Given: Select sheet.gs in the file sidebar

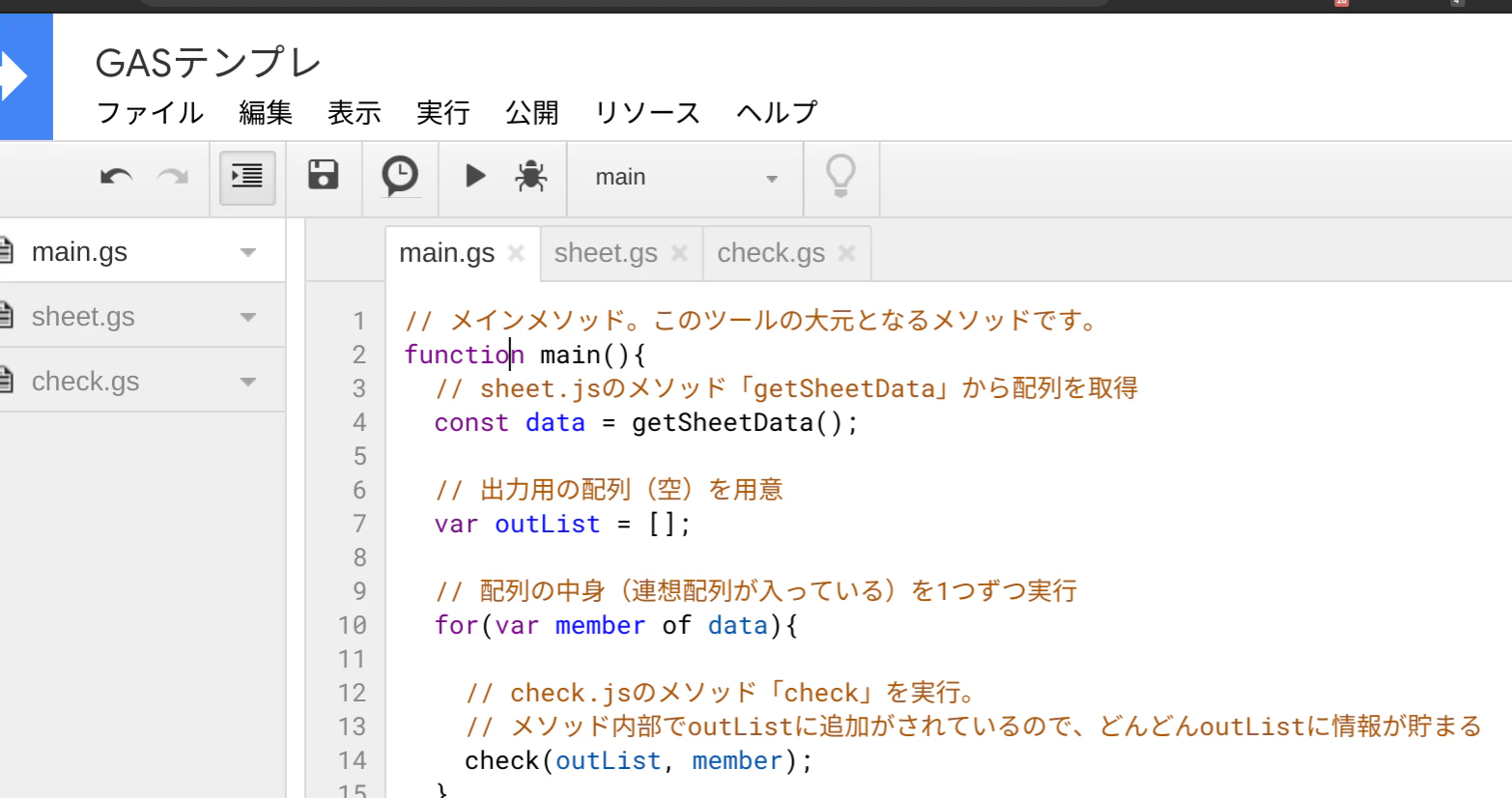Looking at the screenshot, I should coord(142,317).
